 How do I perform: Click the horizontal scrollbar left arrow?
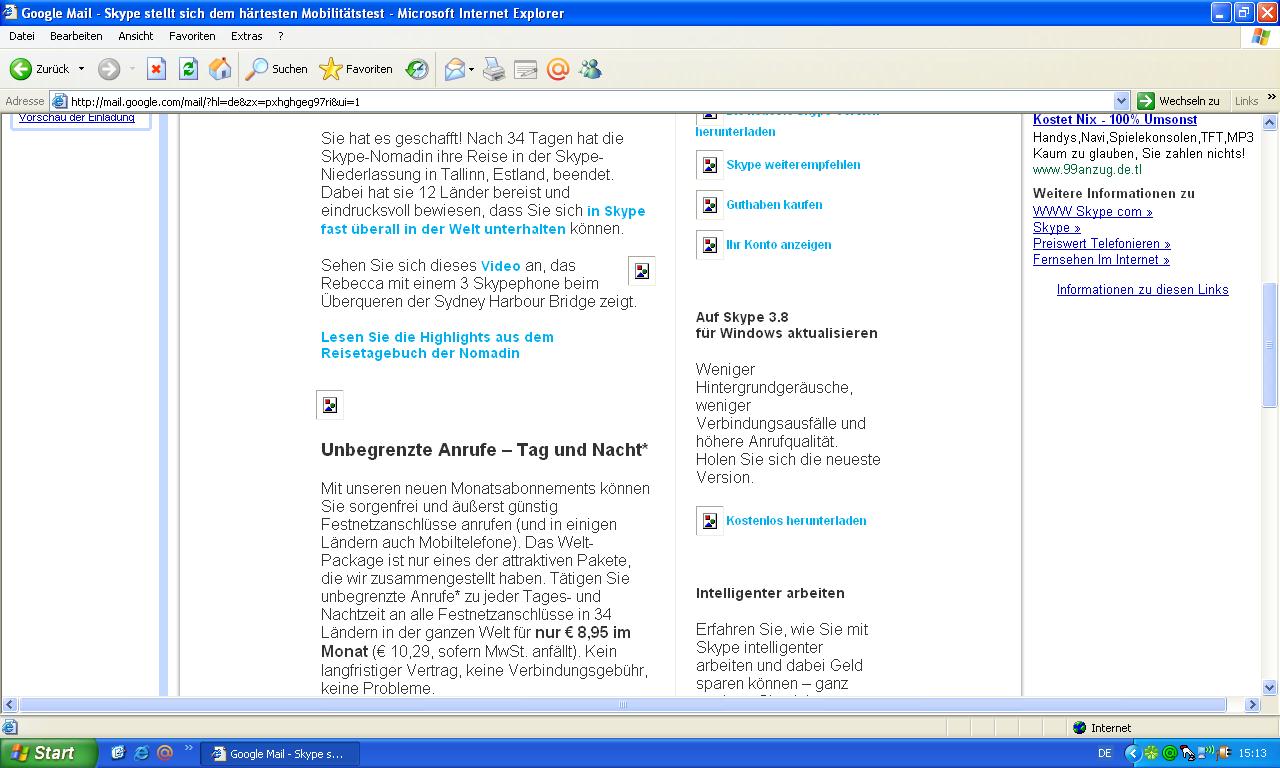pos(9,705)
